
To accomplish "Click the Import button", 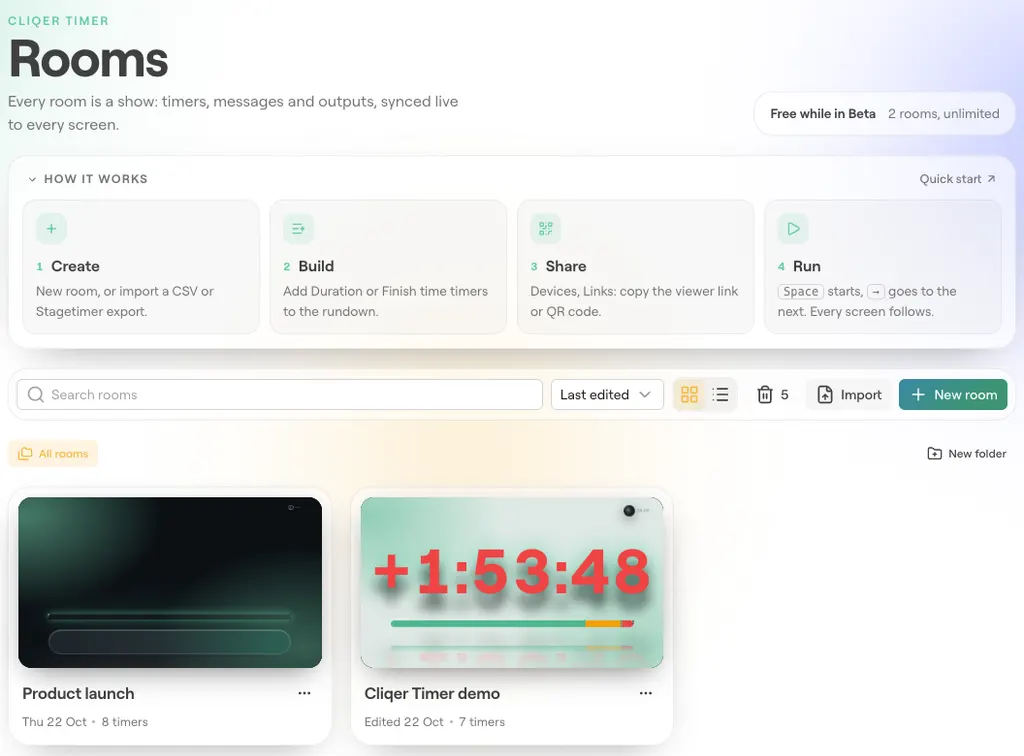I will click(x=849, y=395).
